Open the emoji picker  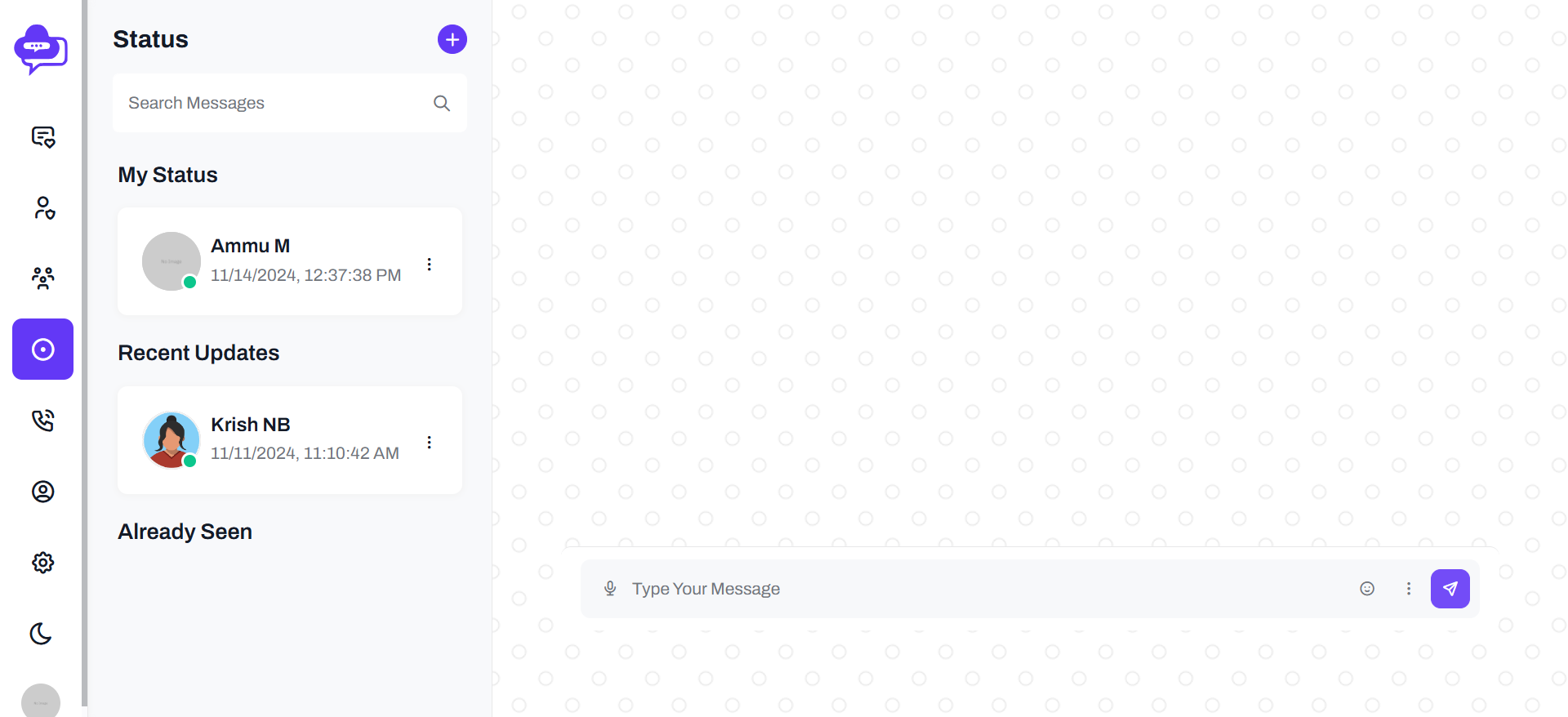(1367, 589)
